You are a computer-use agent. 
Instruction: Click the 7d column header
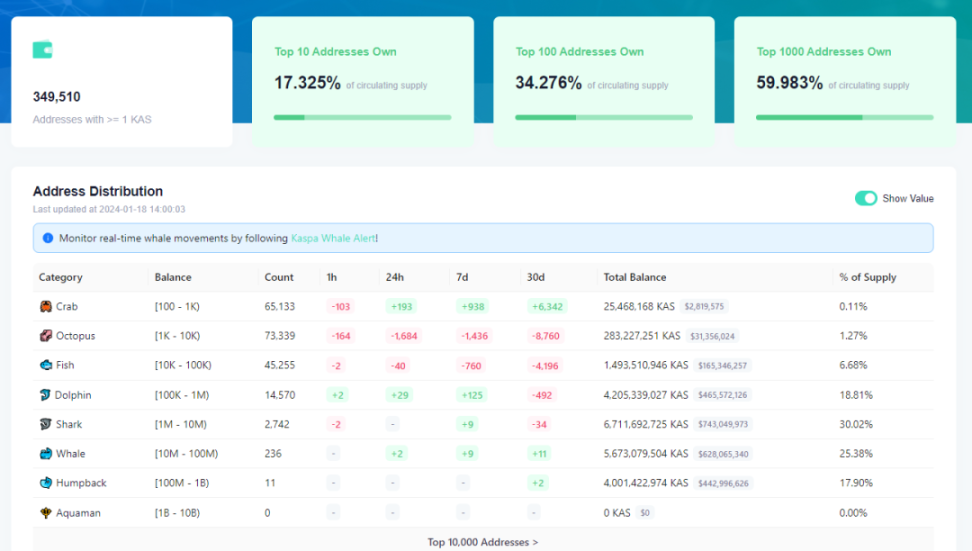(x=462, y=277)
